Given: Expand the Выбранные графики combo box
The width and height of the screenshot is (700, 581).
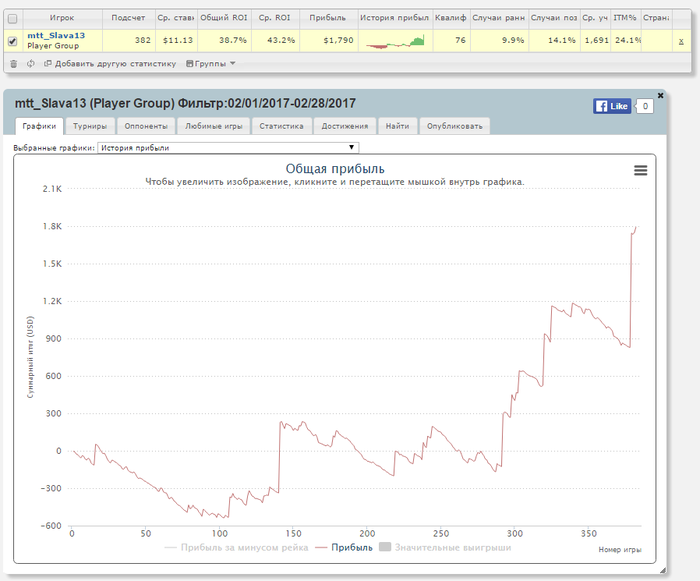Looking at the screenshot, I should (x=228, y=148).
